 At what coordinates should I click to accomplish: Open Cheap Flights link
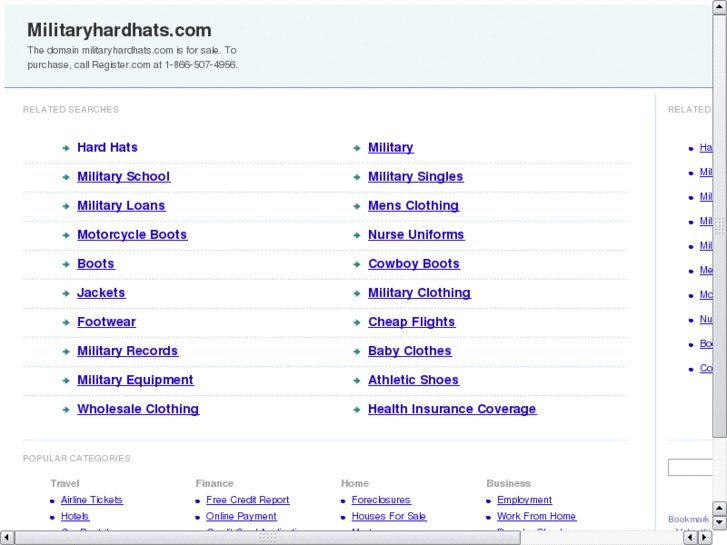coord(411,322)
